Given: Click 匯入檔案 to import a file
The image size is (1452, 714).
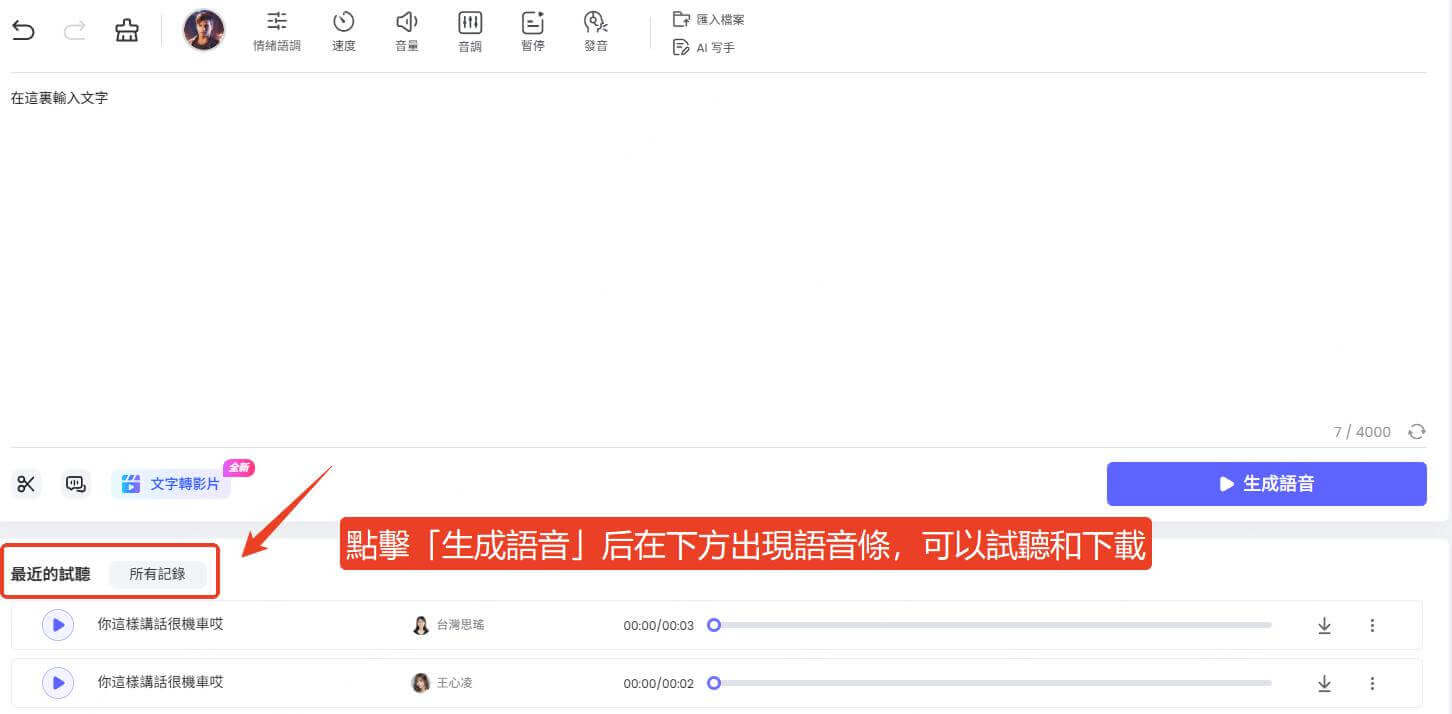Looking at the screenshot, I should pyautogui.click(x=709, y=19).
